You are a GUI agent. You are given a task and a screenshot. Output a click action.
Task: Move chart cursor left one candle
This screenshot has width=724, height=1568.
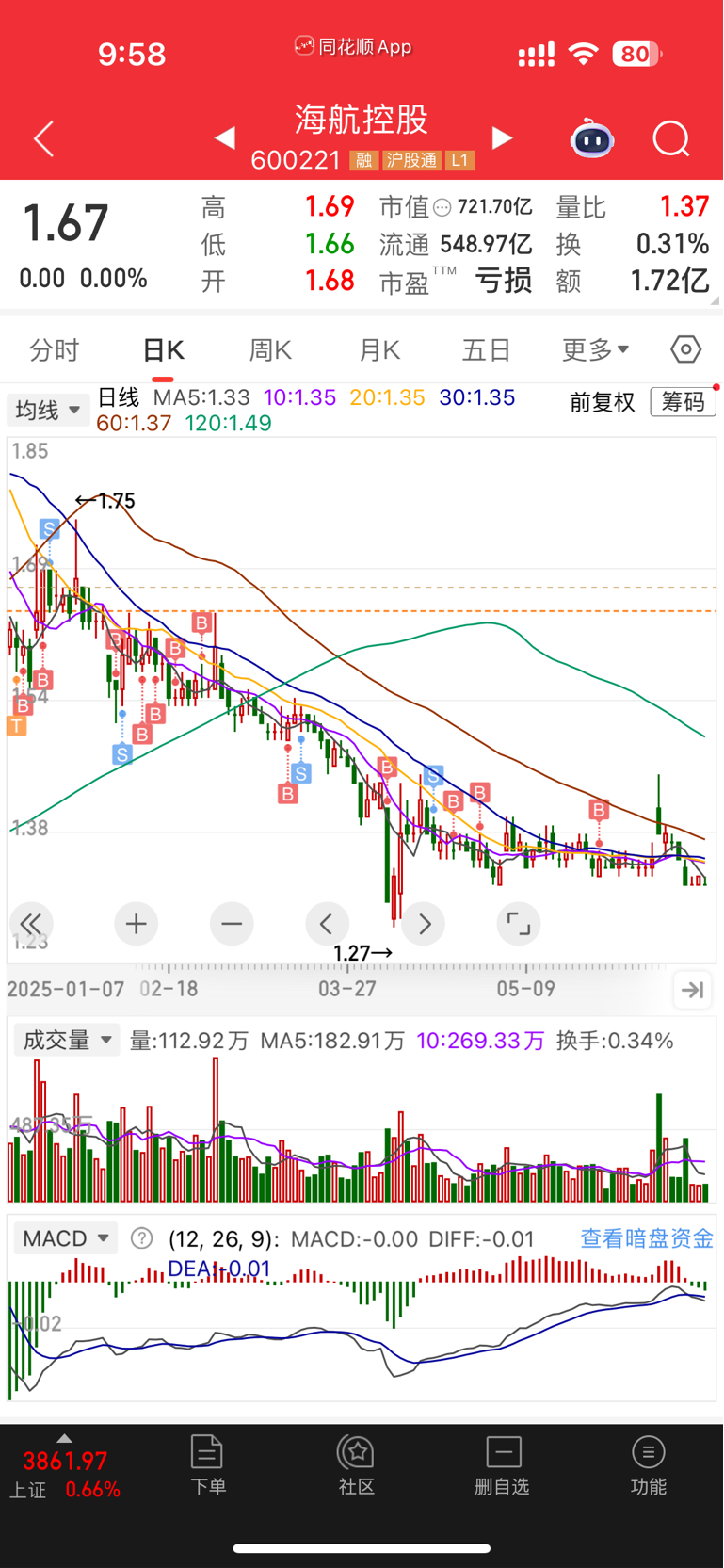click(328, 924)
